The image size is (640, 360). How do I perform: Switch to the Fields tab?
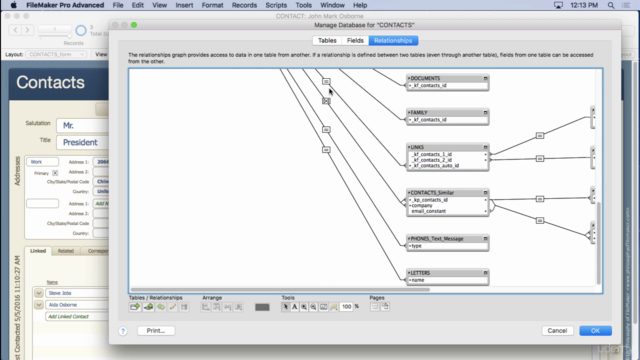tap(355, 40)
